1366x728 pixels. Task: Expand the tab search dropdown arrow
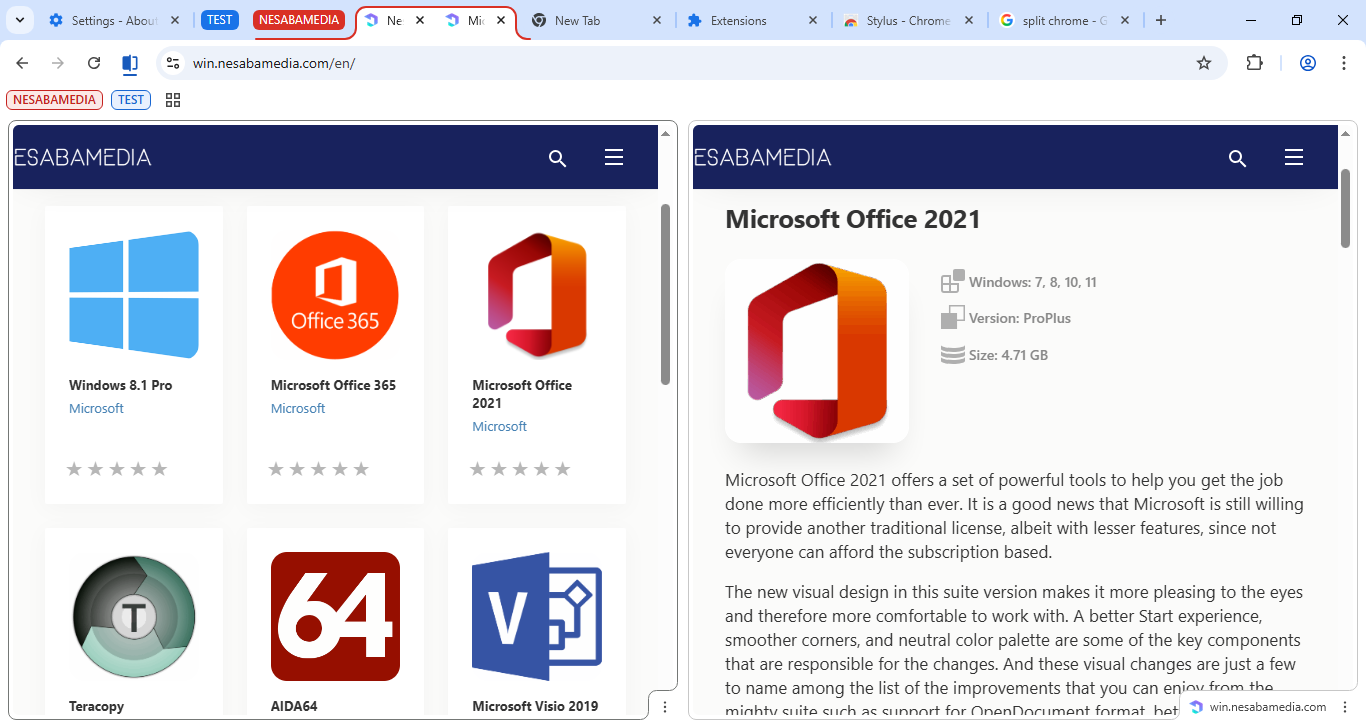[x=19, y=20]
